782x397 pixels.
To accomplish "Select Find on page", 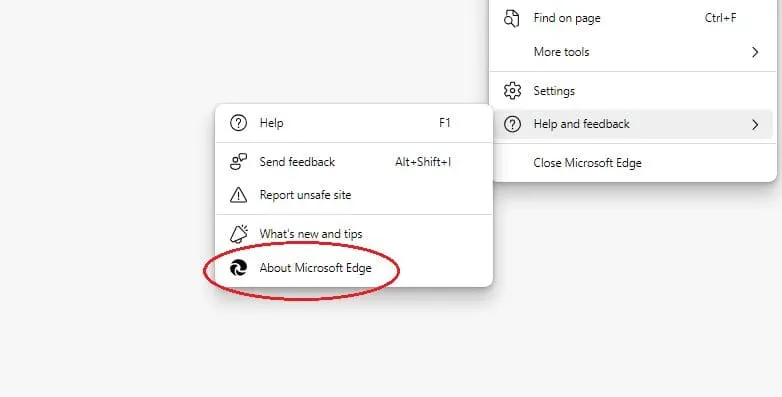I will [x=633, y=18].
